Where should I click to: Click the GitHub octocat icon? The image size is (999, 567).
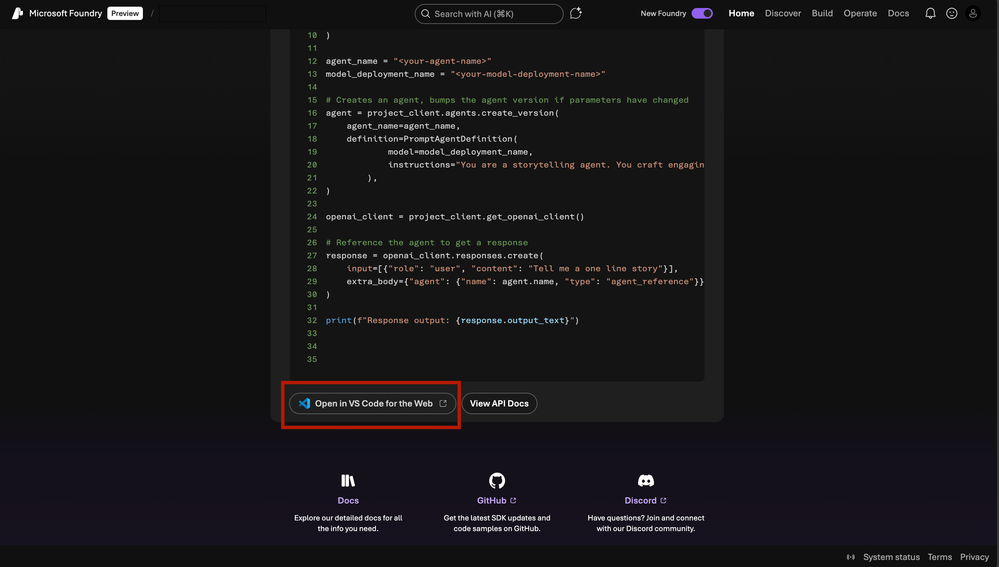point(497,480)
